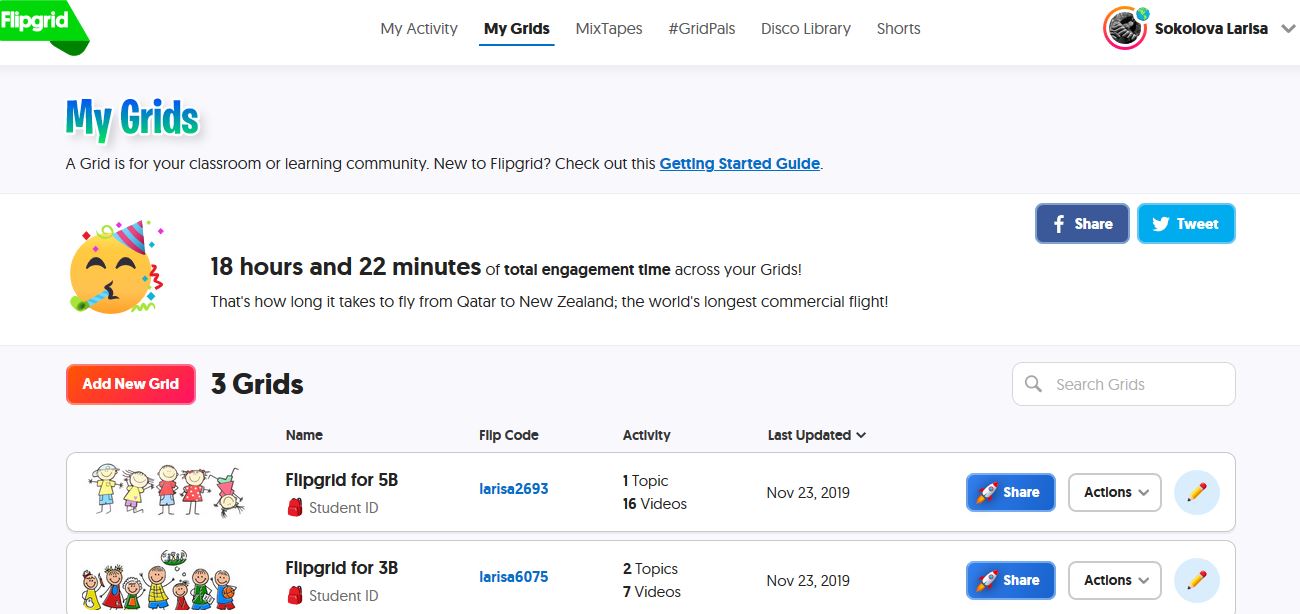1300x614 pixels.
Task: Click the '3 Grids' heading
Action: tap(257, 384)
